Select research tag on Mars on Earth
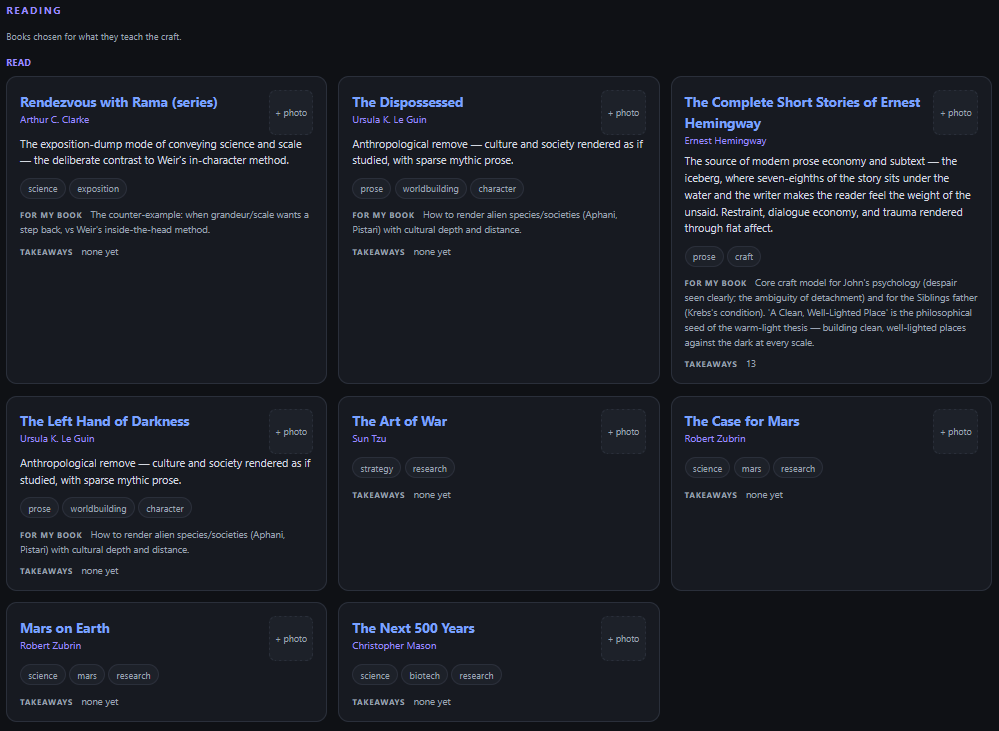This screenshot has width=999, height=731. 133,676
